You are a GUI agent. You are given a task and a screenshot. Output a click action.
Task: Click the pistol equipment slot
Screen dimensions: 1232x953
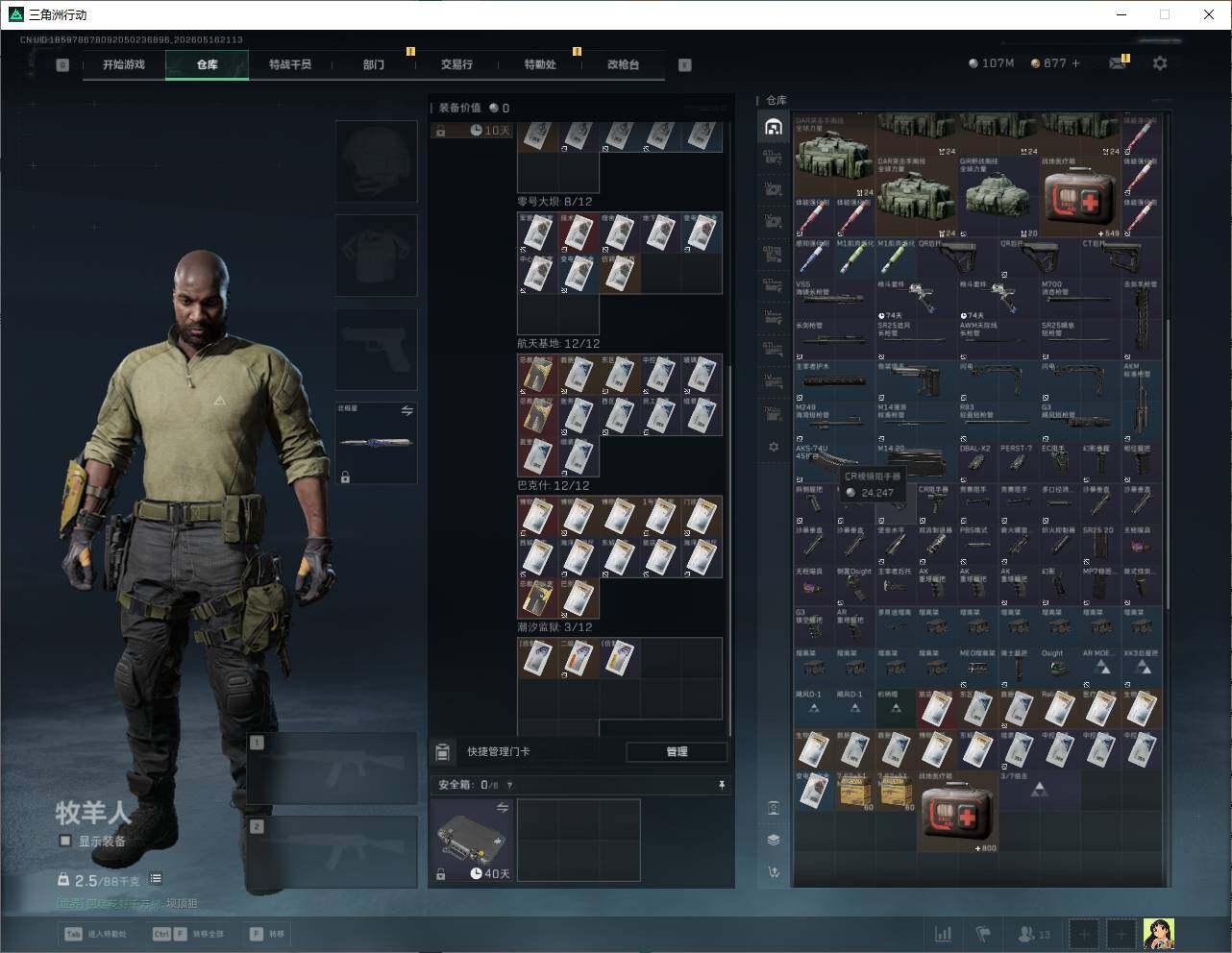tap(377, 350)
